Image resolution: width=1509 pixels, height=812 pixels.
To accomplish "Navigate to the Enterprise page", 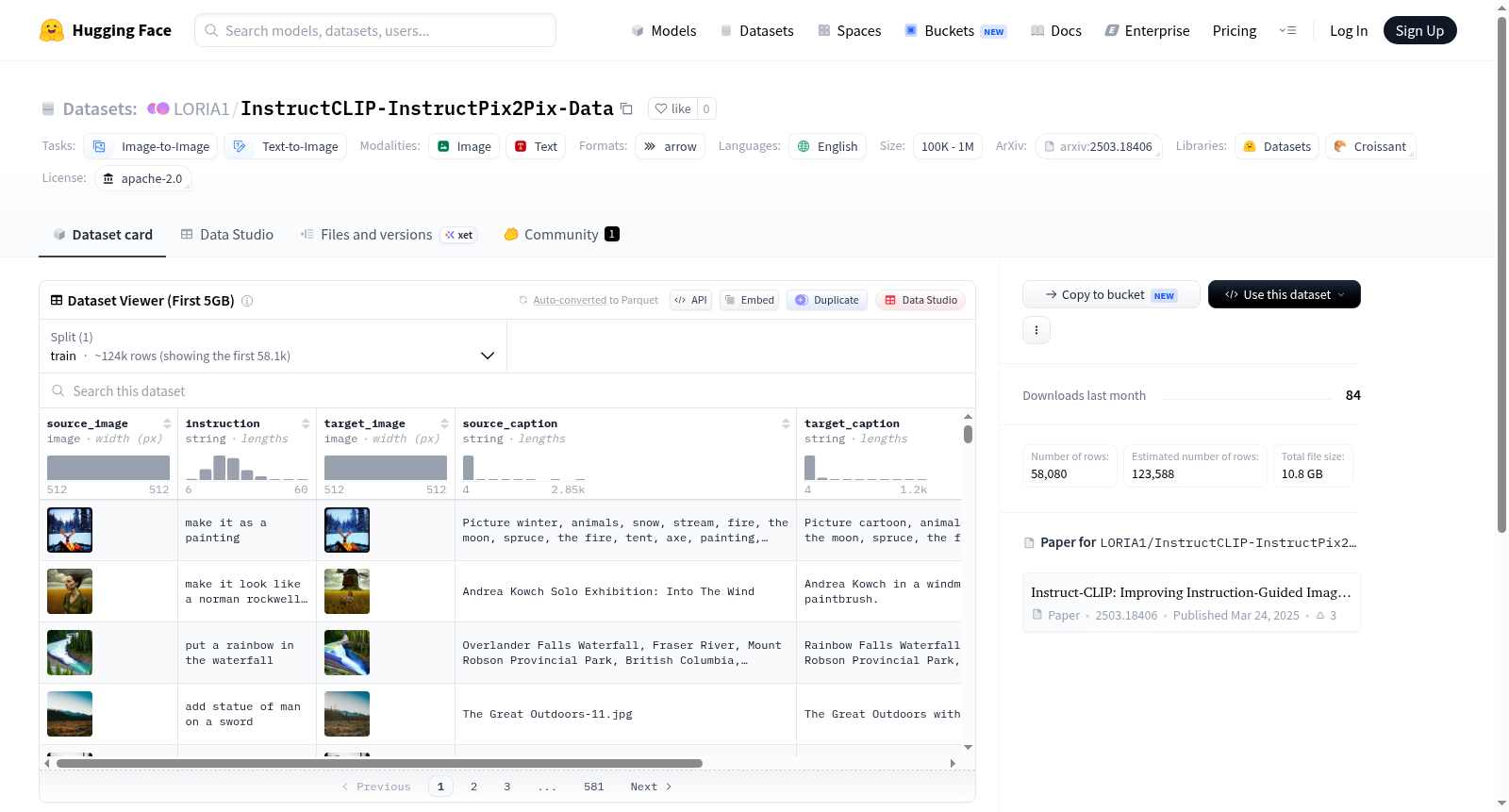I will [1148, 31].
